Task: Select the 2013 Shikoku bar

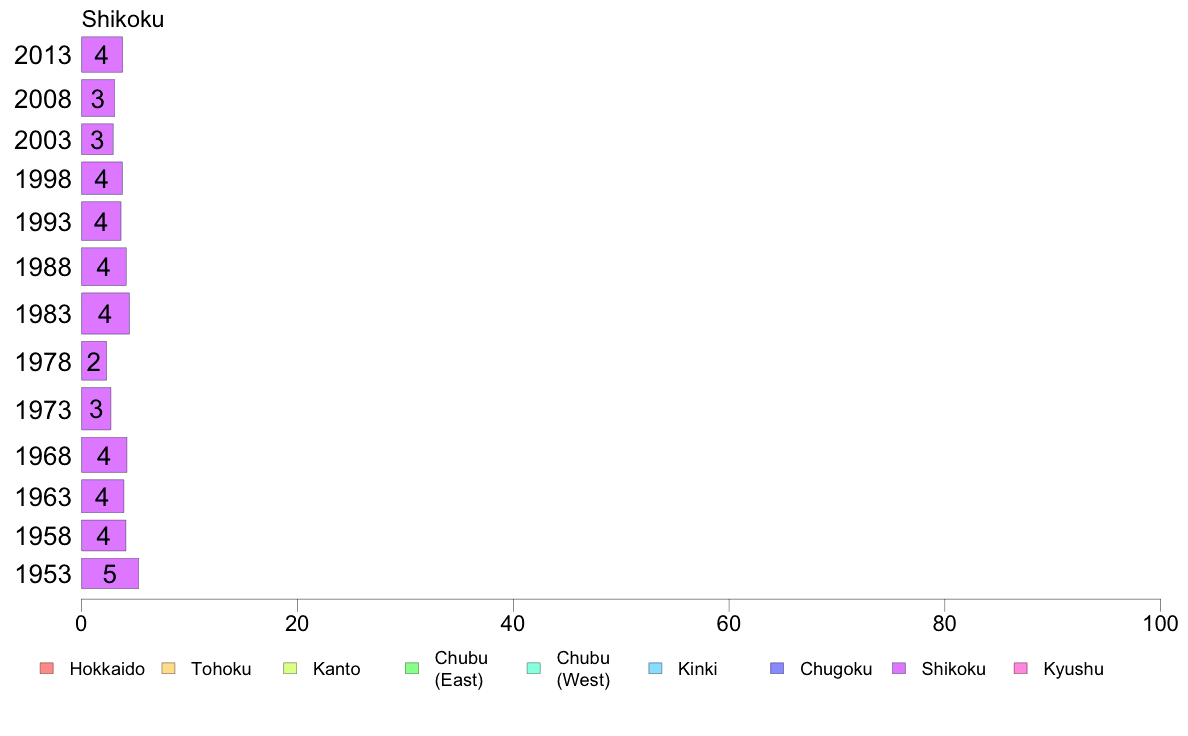Action: pyautogui.click(x=102, y=55)
